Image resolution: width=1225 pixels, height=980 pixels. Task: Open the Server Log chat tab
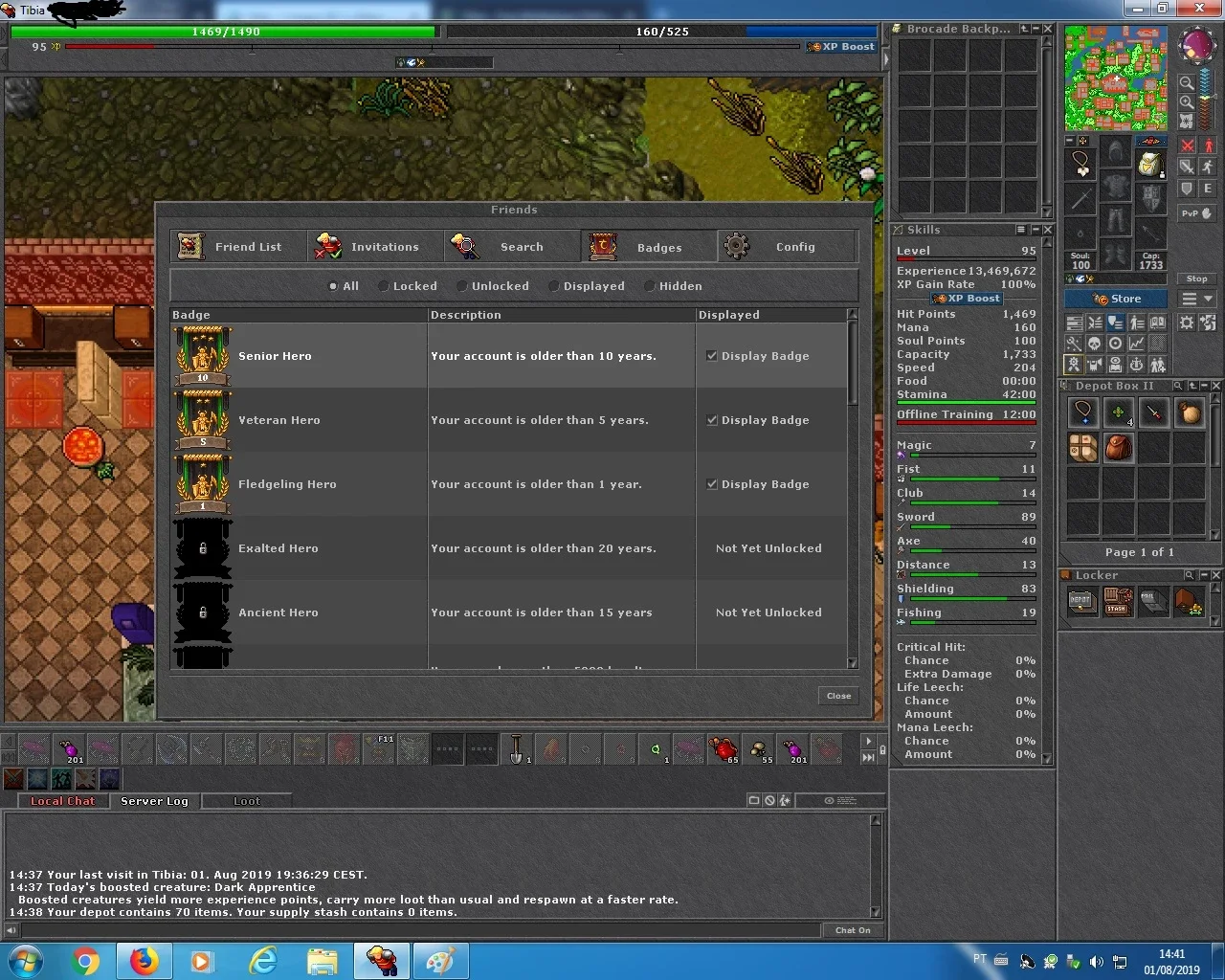coord(154,801)
